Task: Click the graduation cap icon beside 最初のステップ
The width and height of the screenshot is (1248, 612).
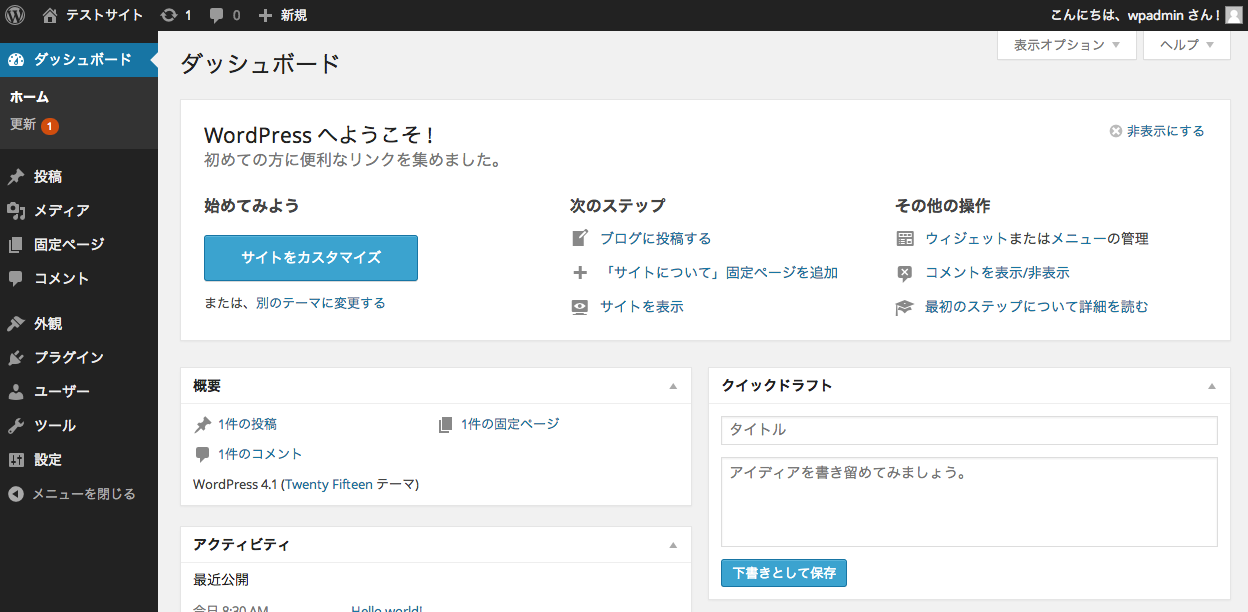Action: [905, 307]
